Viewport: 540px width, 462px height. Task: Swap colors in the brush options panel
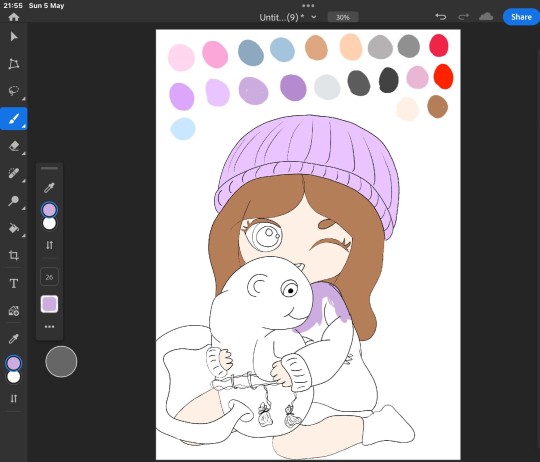pyautogui.click(x=49, y=245)
